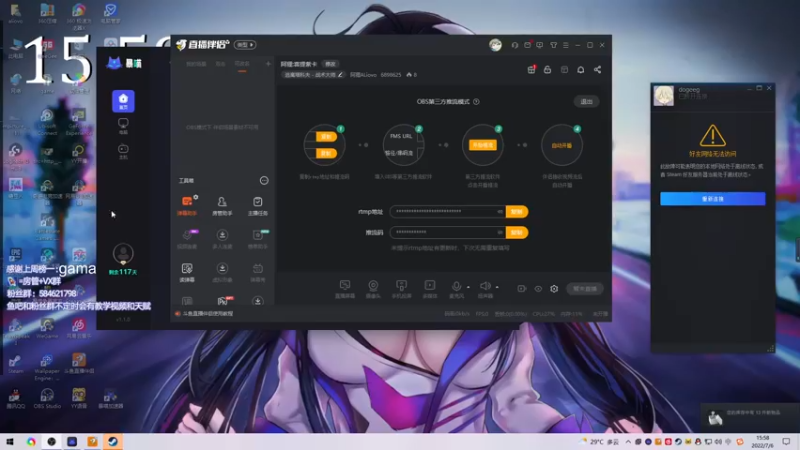Viewport: 800px width, 450px height.
Task: Click the camera source icon in bottom bar
Action: pyautogui.click(x=373, y=289)
